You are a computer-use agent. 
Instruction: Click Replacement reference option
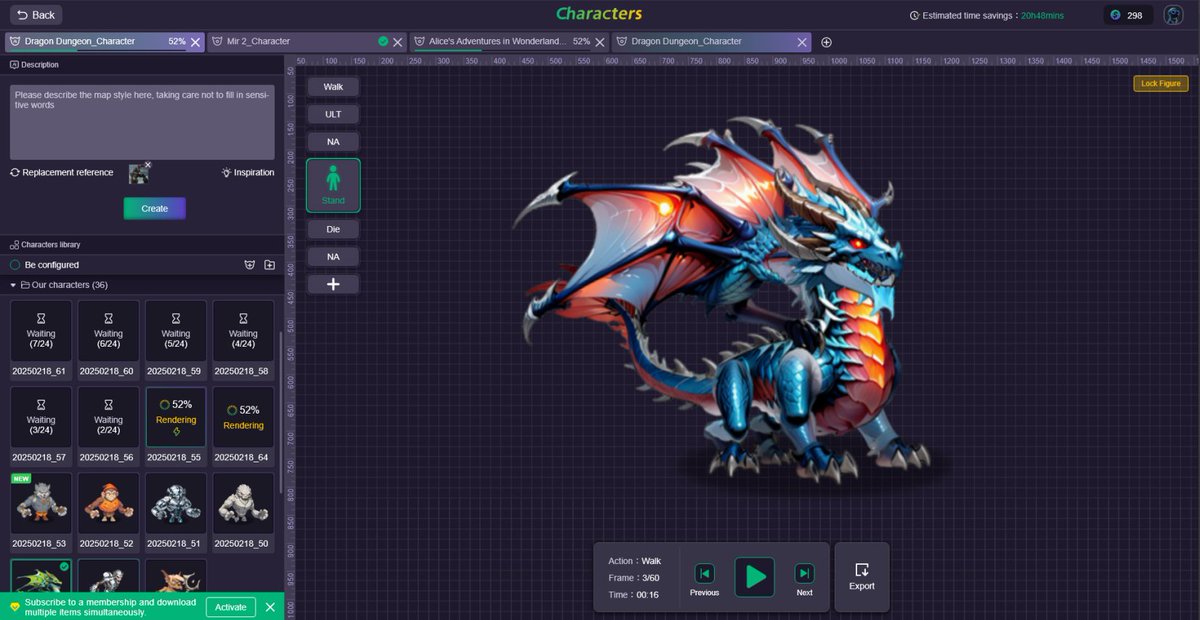62,172
